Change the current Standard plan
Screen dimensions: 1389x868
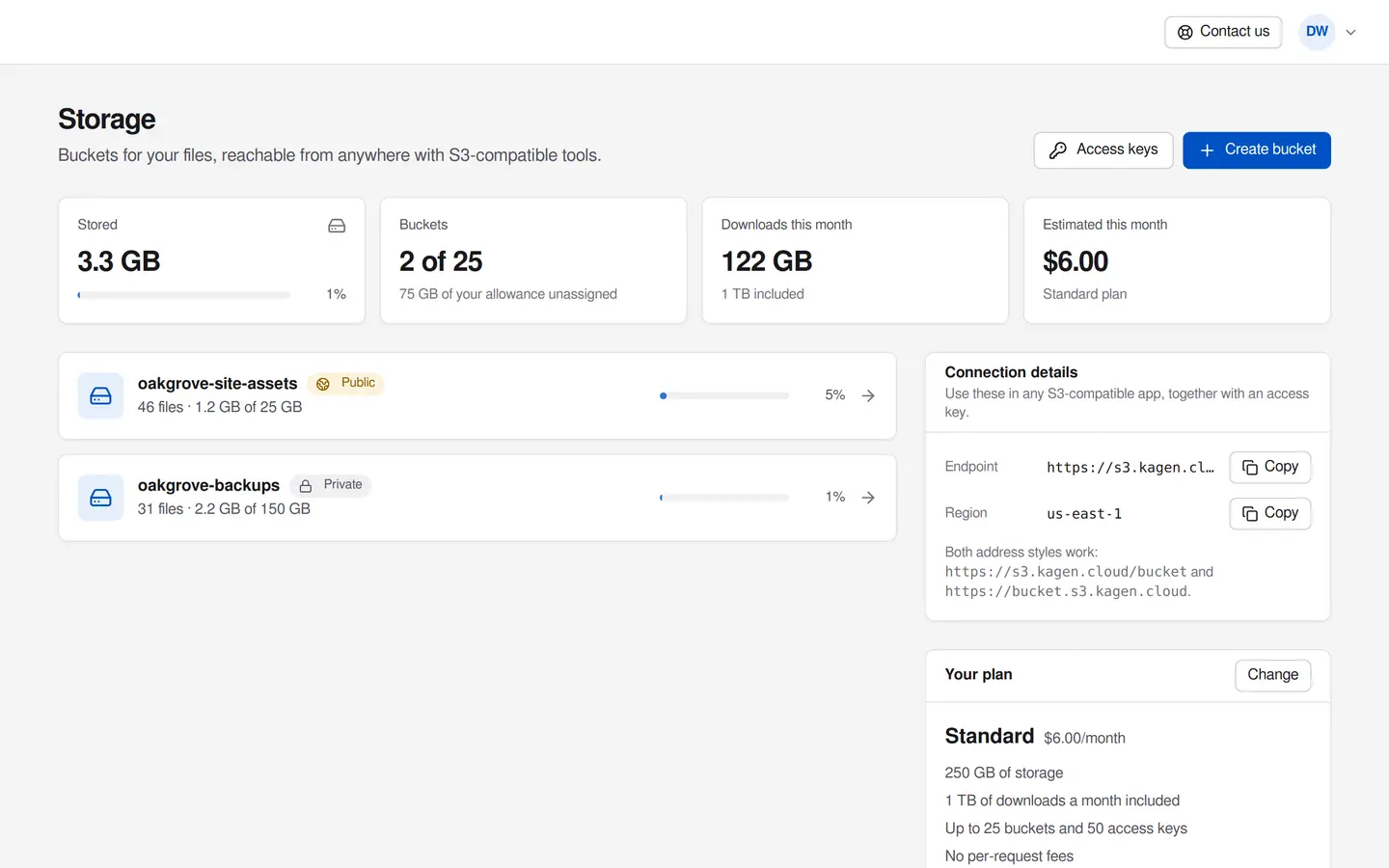point(1273,675)
